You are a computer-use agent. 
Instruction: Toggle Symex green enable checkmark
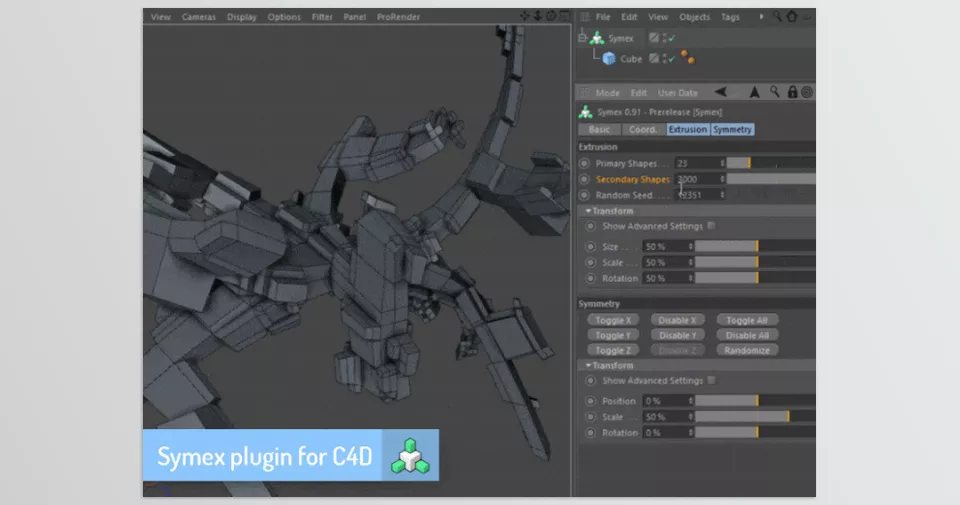[x=672, y=38]
